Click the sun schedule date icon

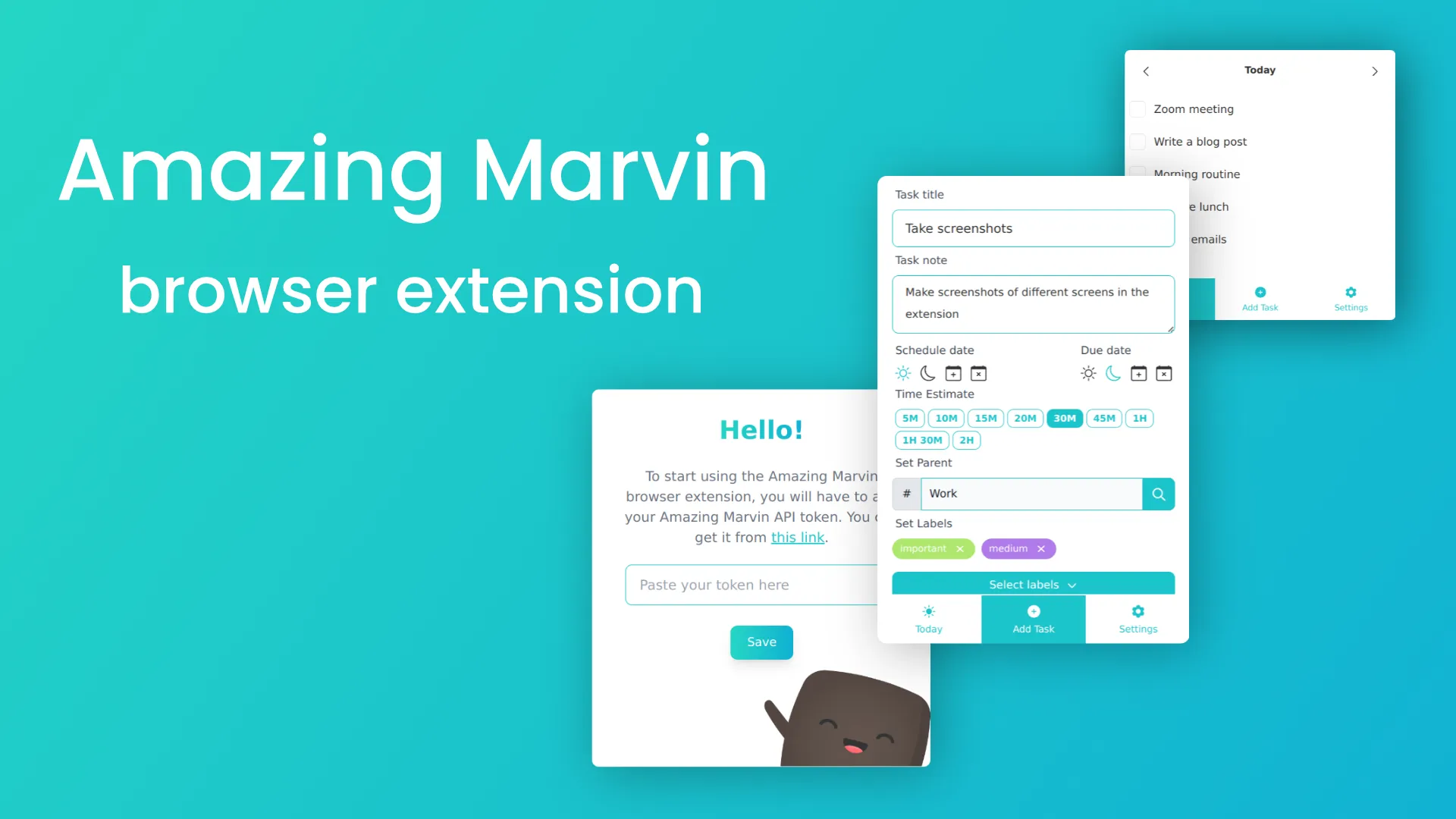tap(903, 373)
